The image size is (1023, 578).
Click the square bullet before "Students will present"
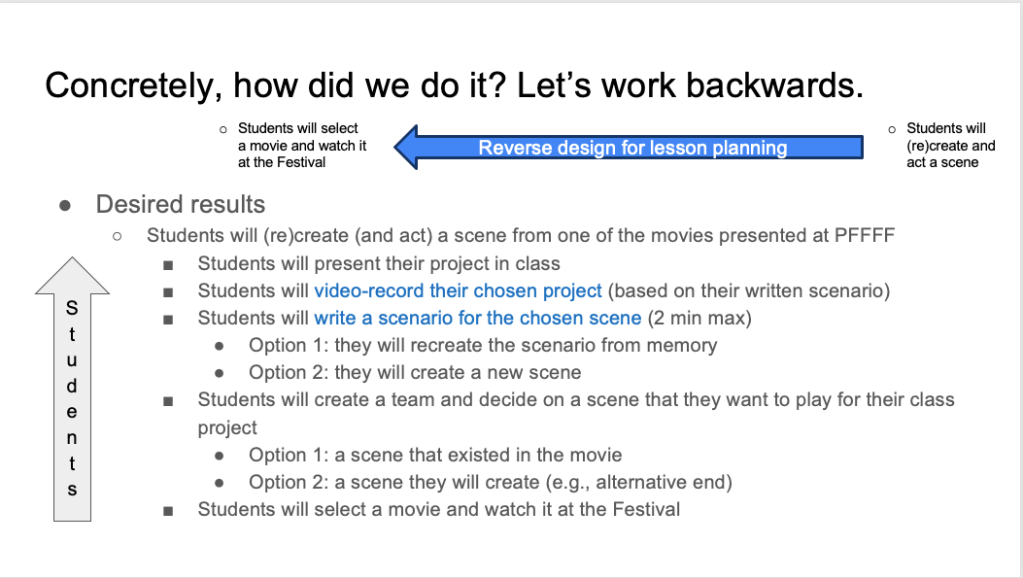tap(168, 265)
